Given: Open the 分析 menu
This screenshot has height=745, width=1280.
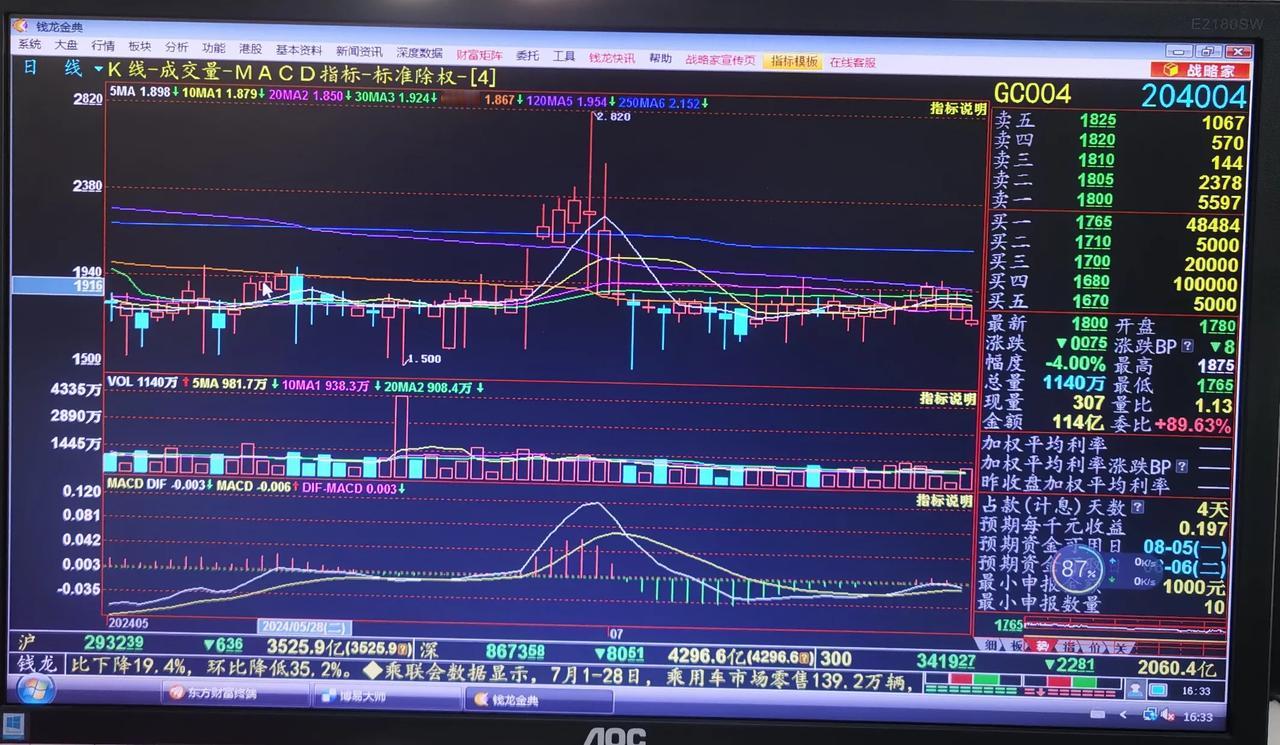Looking at the screenshot, I should [x=177, y=47].
